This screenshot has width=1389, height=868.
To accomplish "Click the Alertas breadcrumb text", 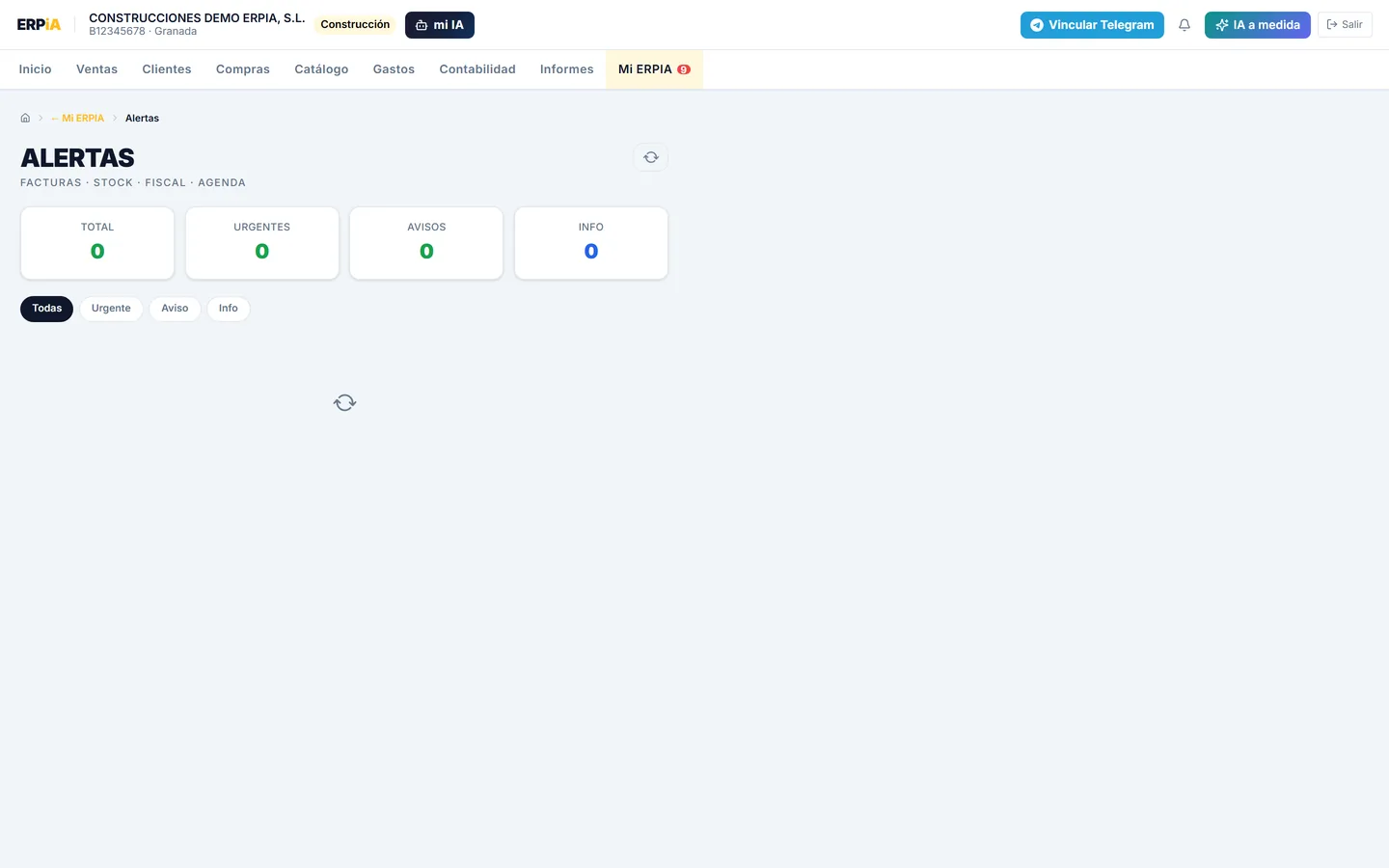I will tap(142, 118).
